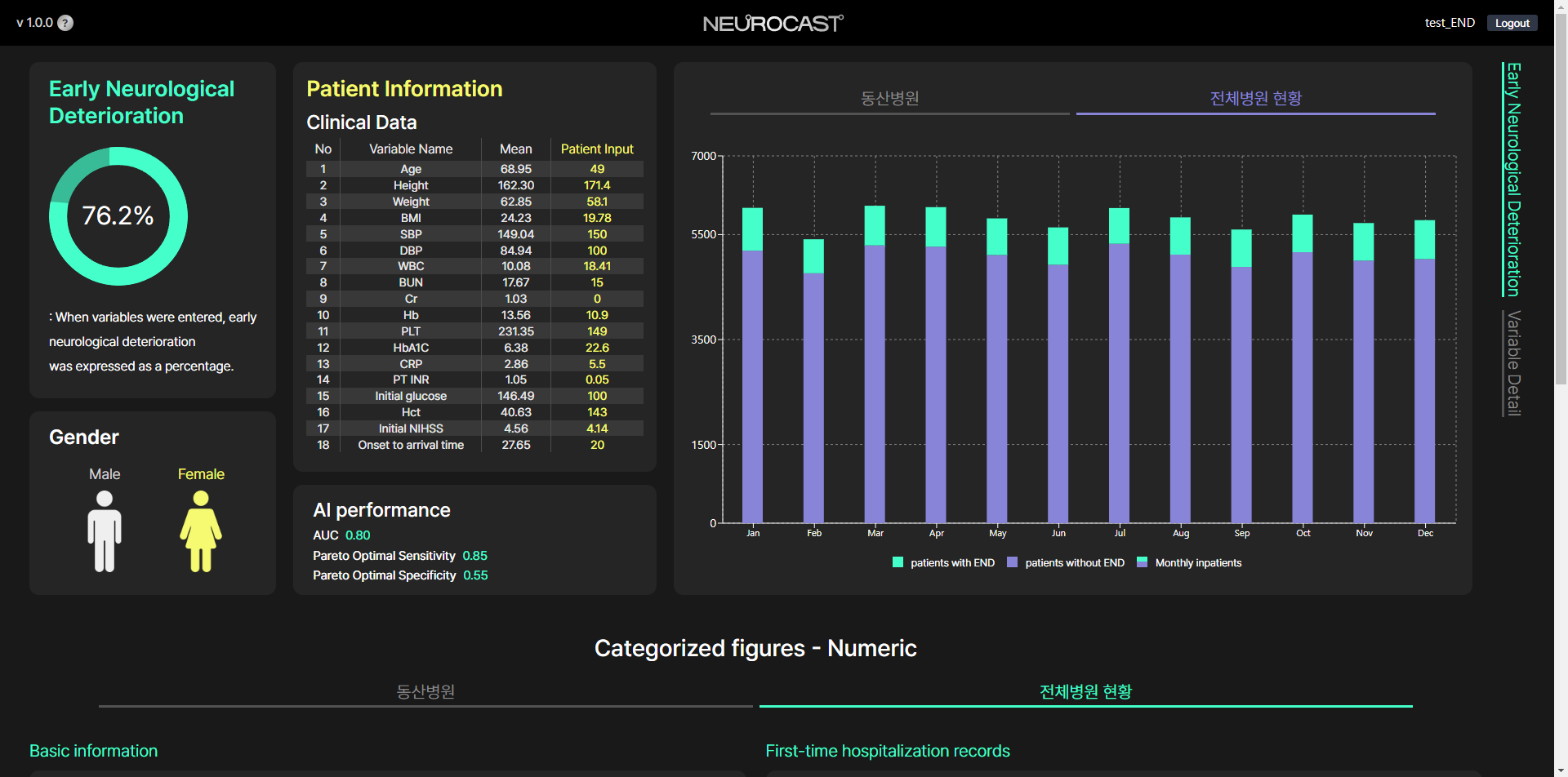
Task: Go to the Early Neurological Deterioration side tab
Action: tap(1513, 180)
